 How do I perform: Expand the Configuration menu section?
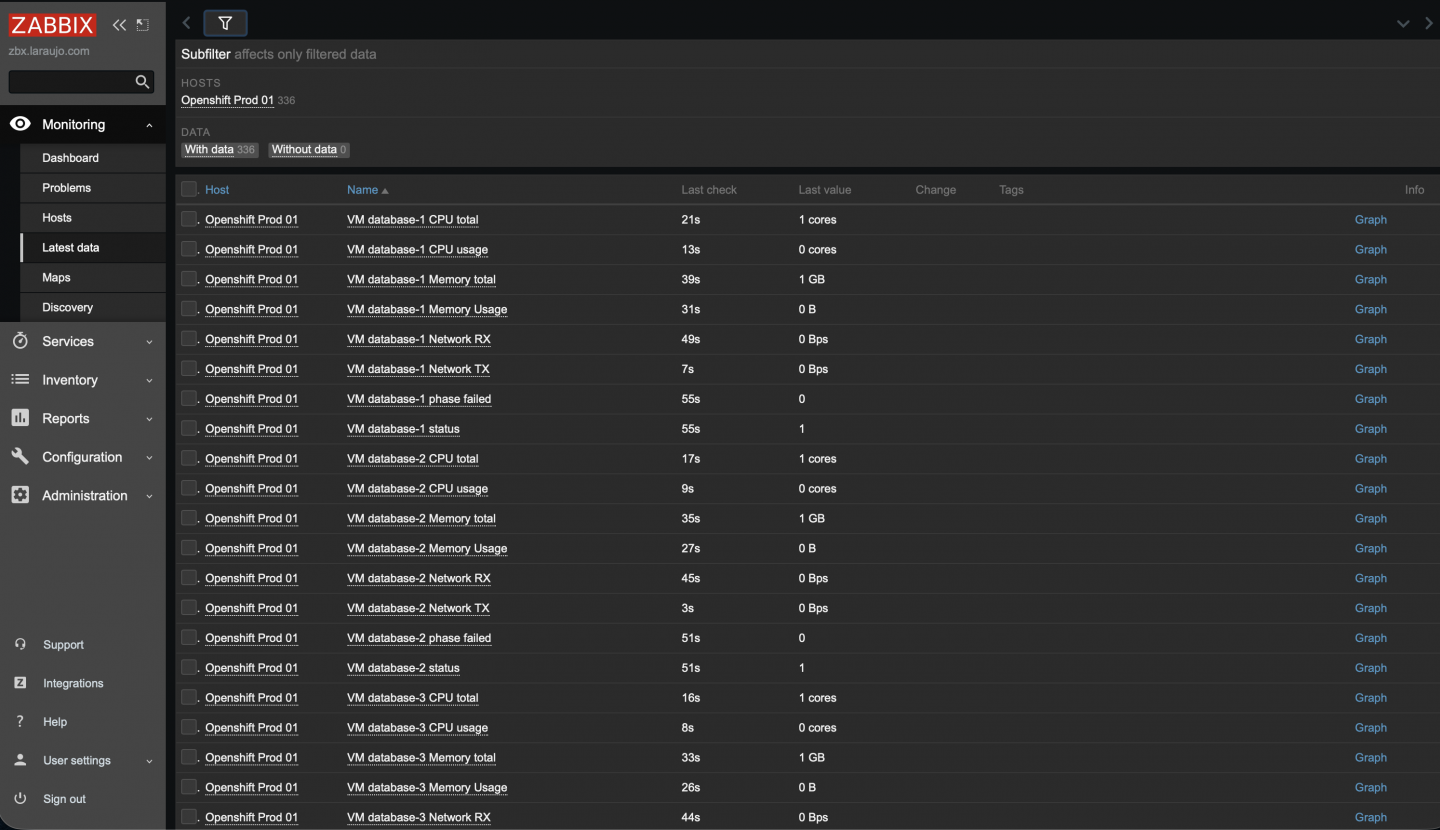[x=149, y=458]
